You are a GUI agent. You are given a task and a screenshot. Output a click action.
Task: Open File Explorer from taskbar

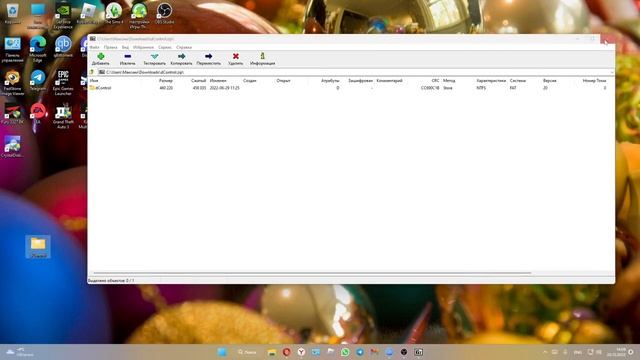(x=272, y=352)
